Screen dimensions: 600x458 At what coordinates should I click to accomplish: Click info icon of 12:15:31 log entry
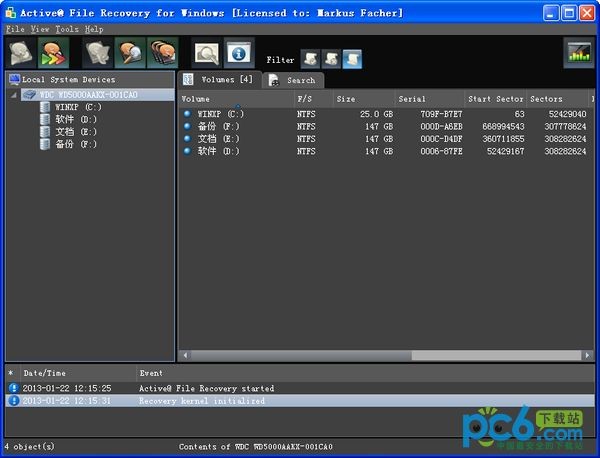coord(13,401)
